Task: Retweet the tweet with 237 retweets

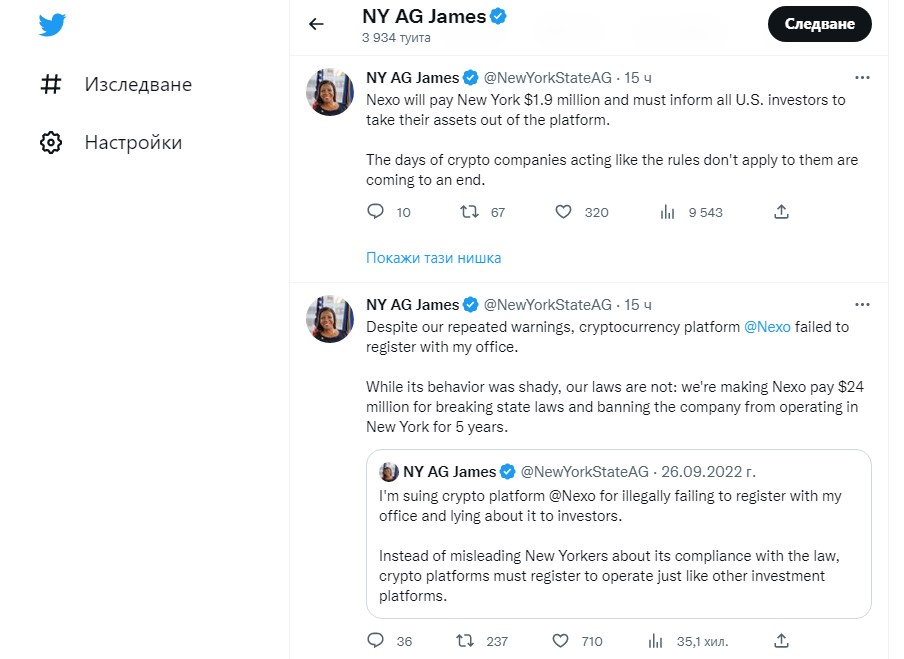Action: coord(465,641)
